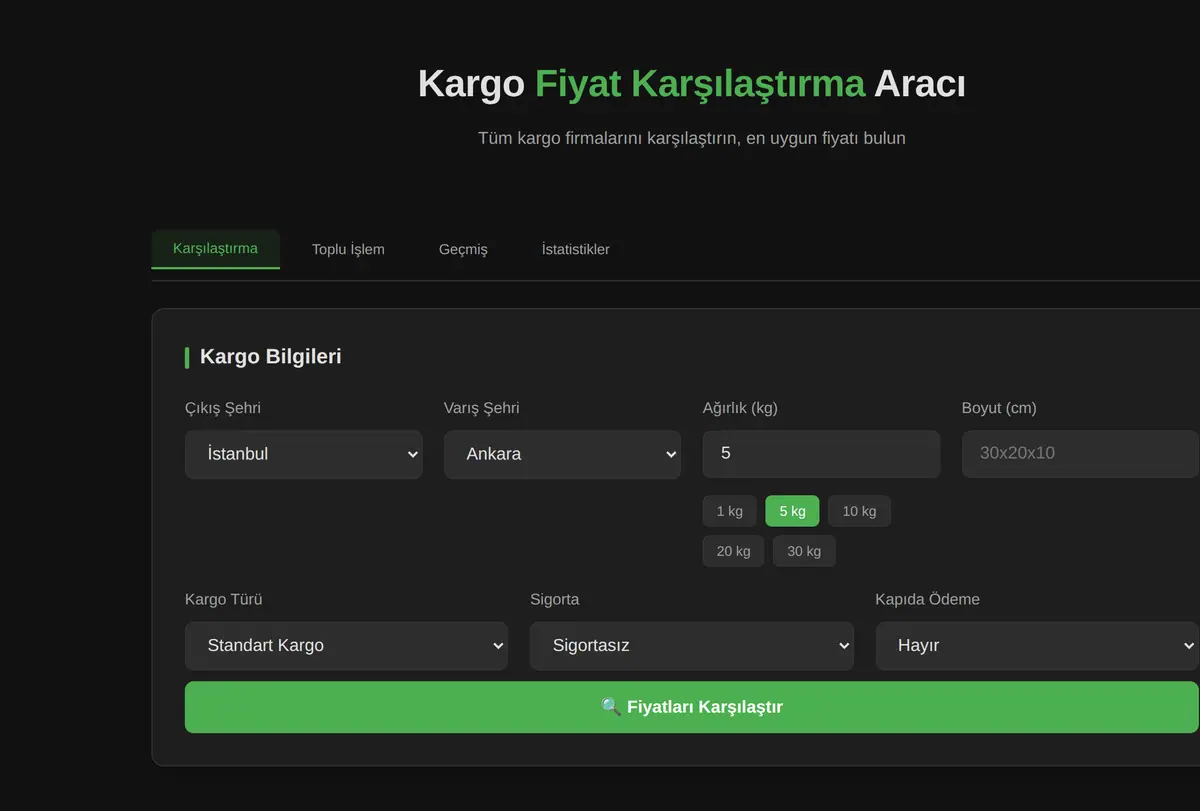
Task: Click the subtitle starting with Tüm kargo firmalarını
Action: point(692,138)
